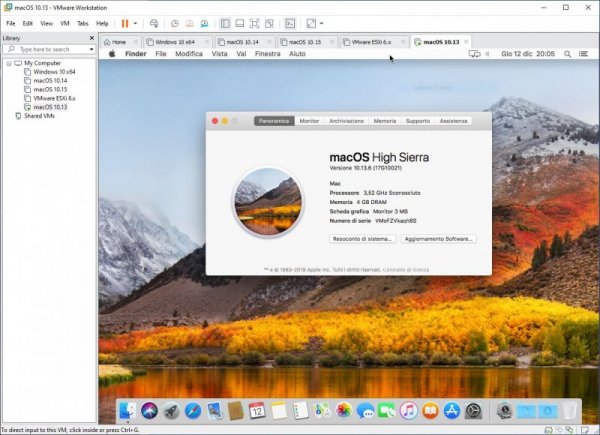
Task: Open the Modifica menu
Action: pyautogui.click(x=189, y=54)
